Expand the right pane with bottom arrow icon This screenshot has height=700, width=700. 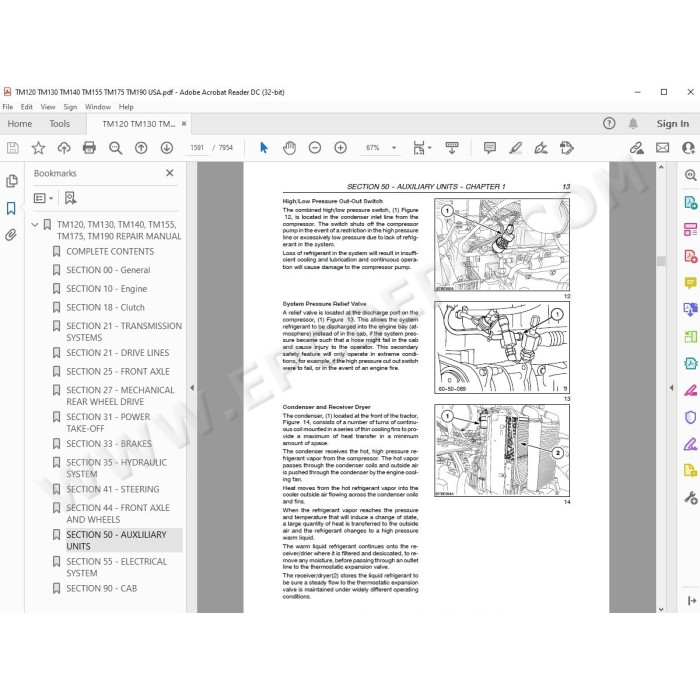[x=692, y=600]
